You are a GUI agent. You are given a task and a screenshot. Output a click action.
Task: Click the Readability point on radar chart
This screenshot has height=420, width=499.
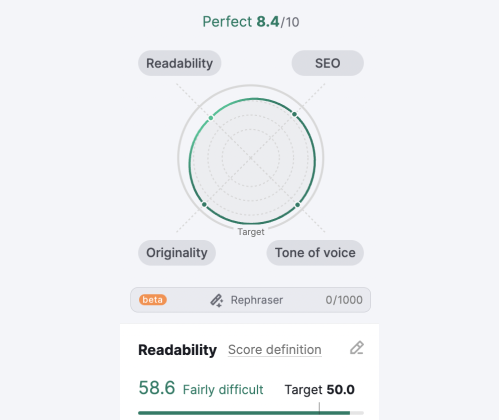[211, 118]
